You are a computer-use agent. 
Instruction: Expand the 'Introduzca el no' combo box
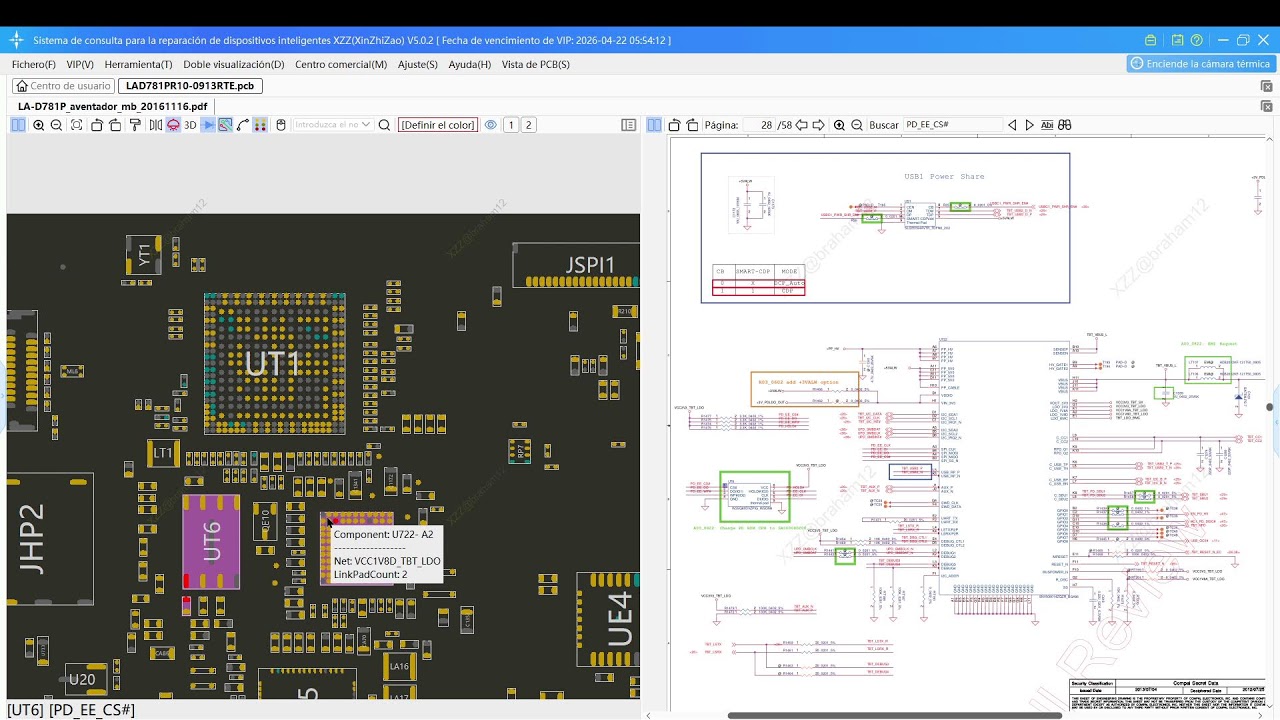point(366,125)
